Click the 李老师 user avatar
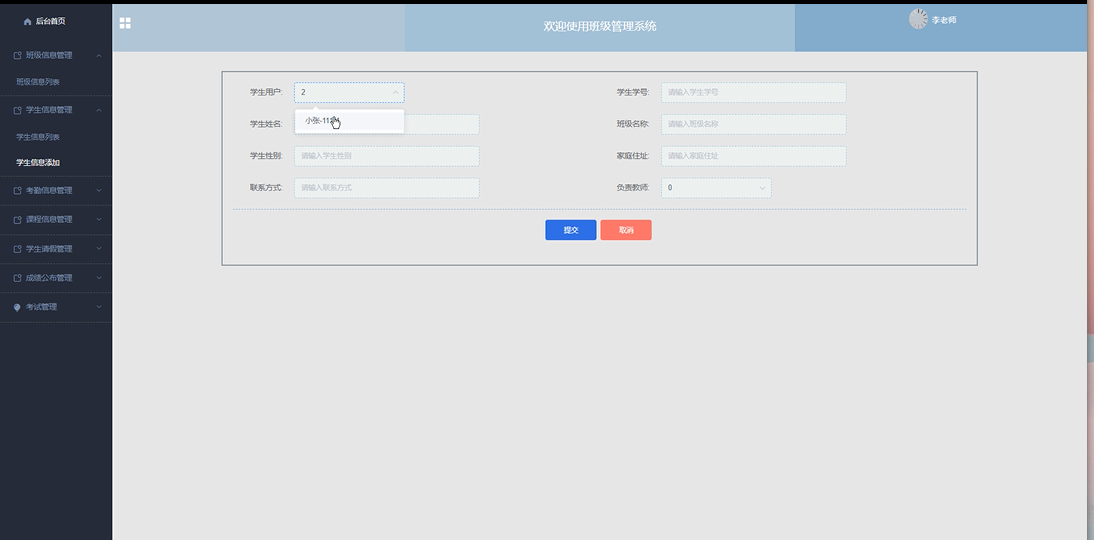Image resolution: width=1094 pixels, height=540 pixels. tap(918, 19)
